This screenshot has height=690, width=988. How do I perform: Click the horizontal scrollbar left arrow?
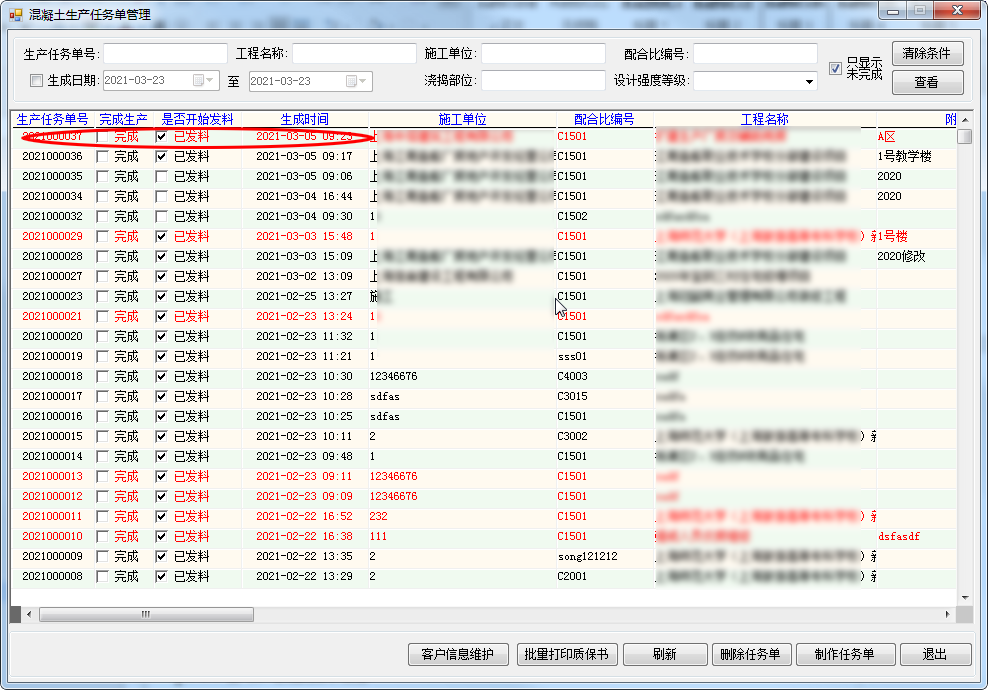(x=28, y=614)
